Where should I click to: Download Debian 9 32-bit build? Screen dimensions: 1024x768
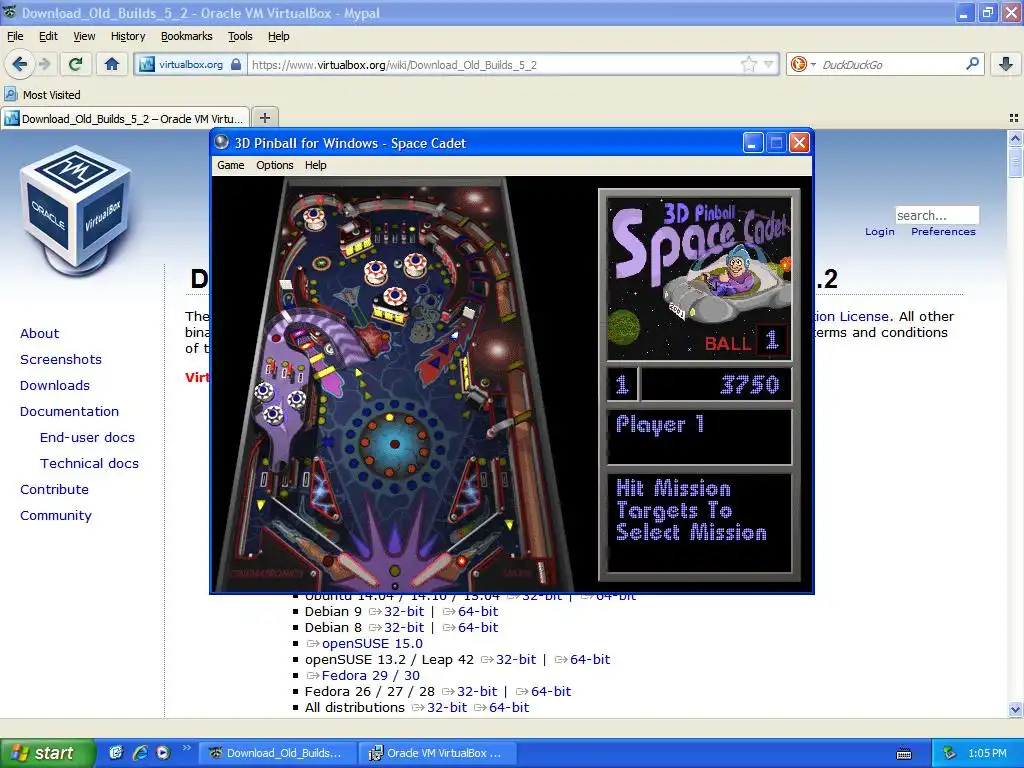404,611
